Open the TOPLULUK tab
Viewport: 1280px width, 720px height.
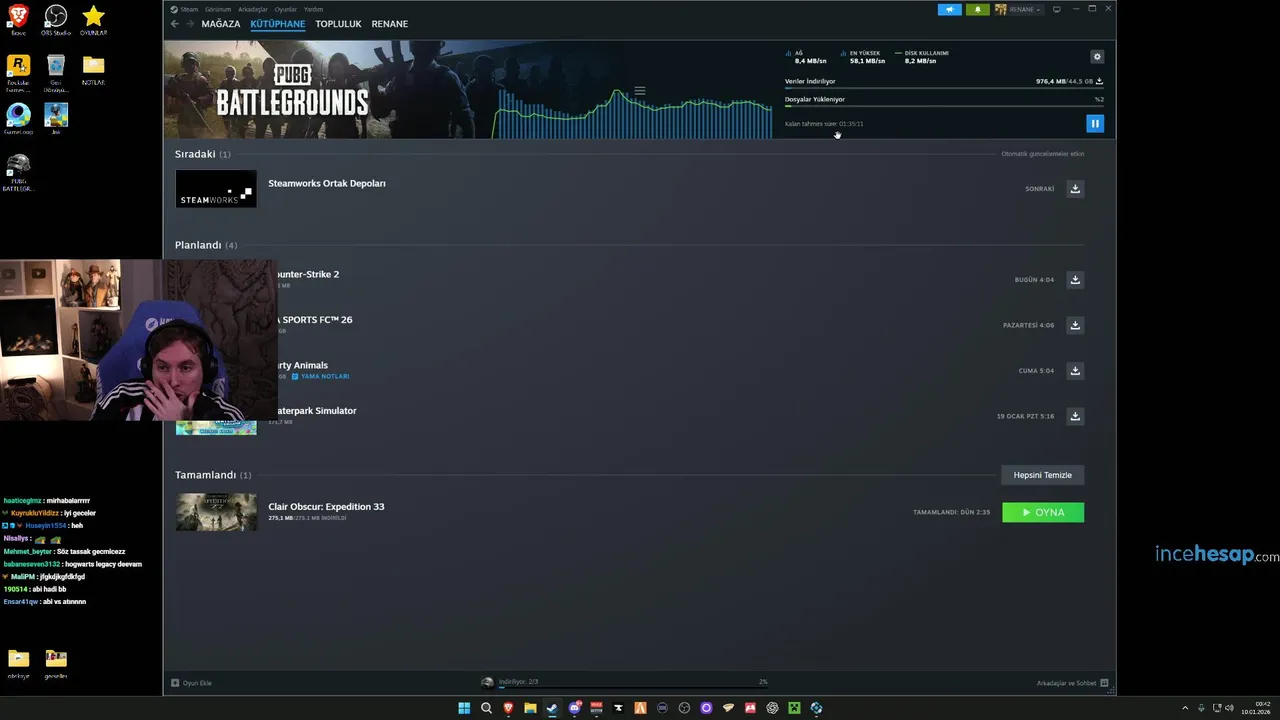tap(338, 24)
